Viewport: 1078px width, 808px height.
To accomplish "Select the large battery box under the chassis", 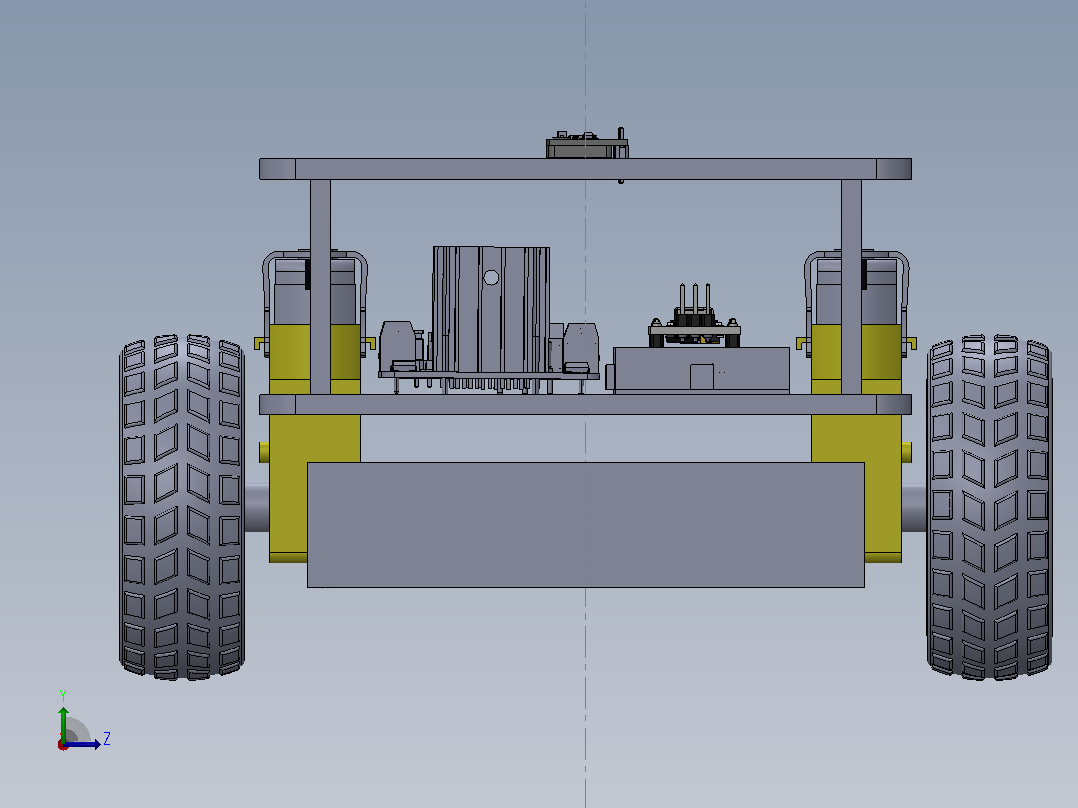I will pos(585,525).
